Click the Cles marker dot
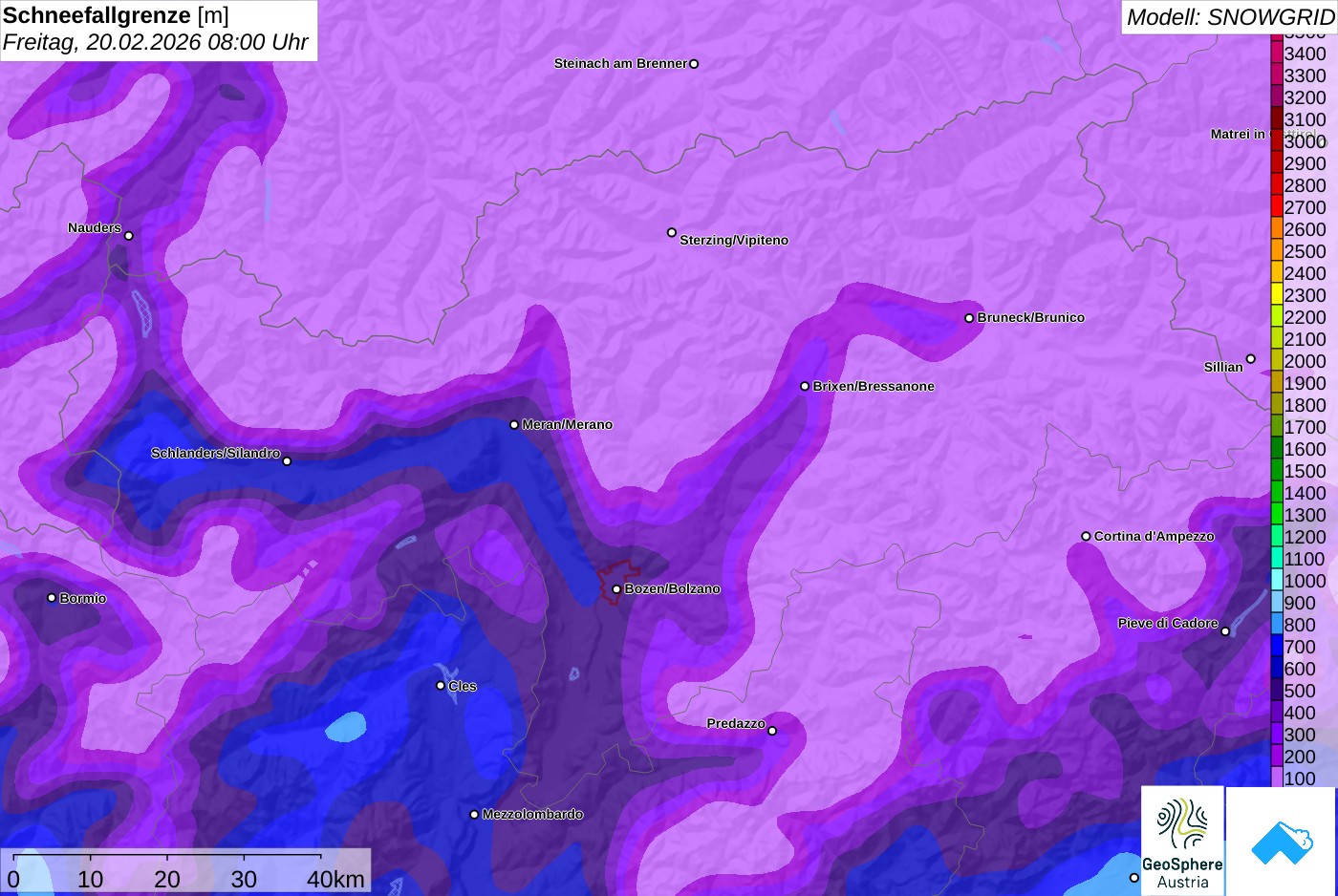Image resolution: width=1338 pixels, height=896 pixels. [x=441, y=685]
